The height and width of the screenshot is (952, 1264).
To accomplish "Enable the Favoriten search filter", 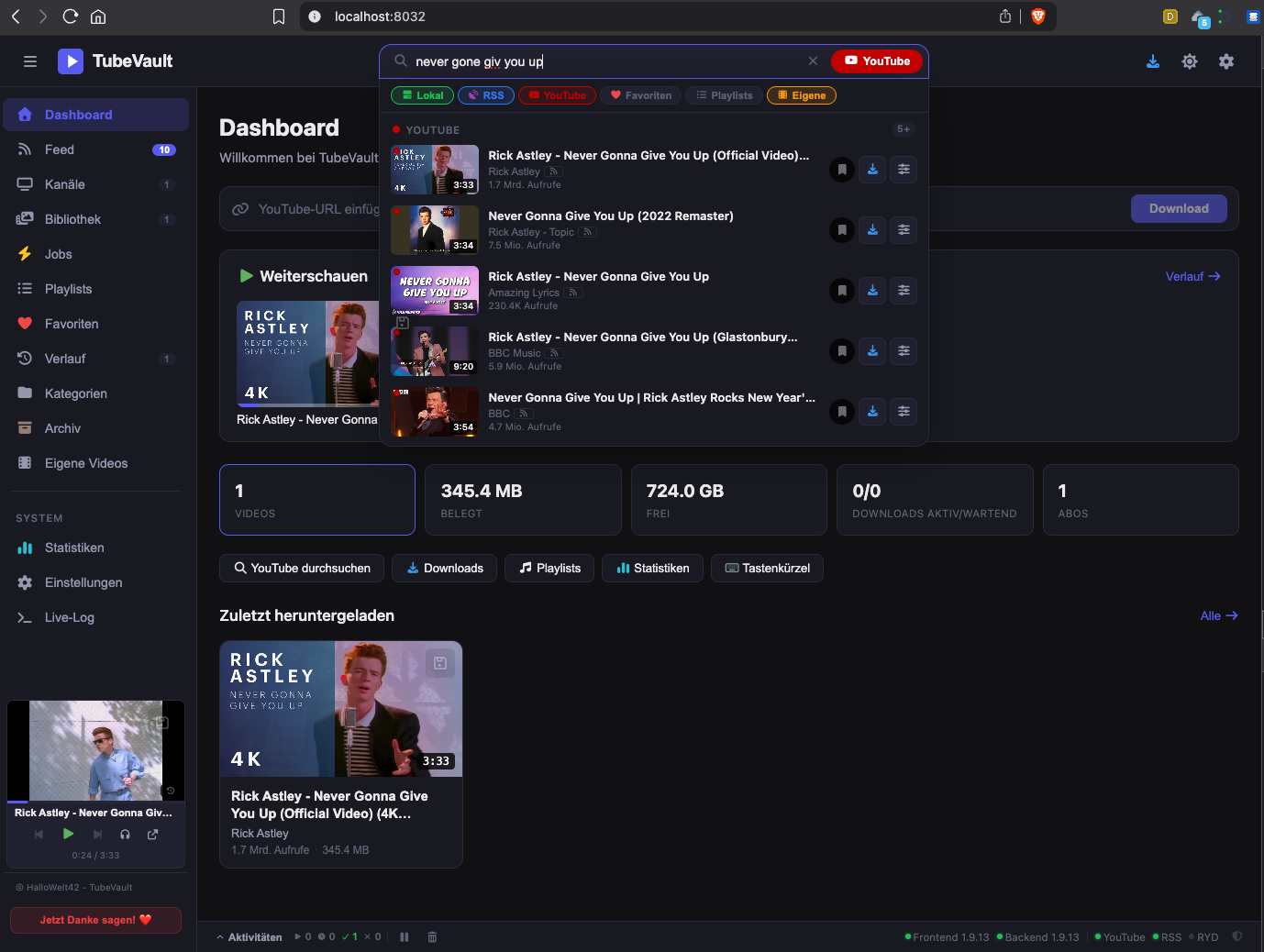I will 640,94.
